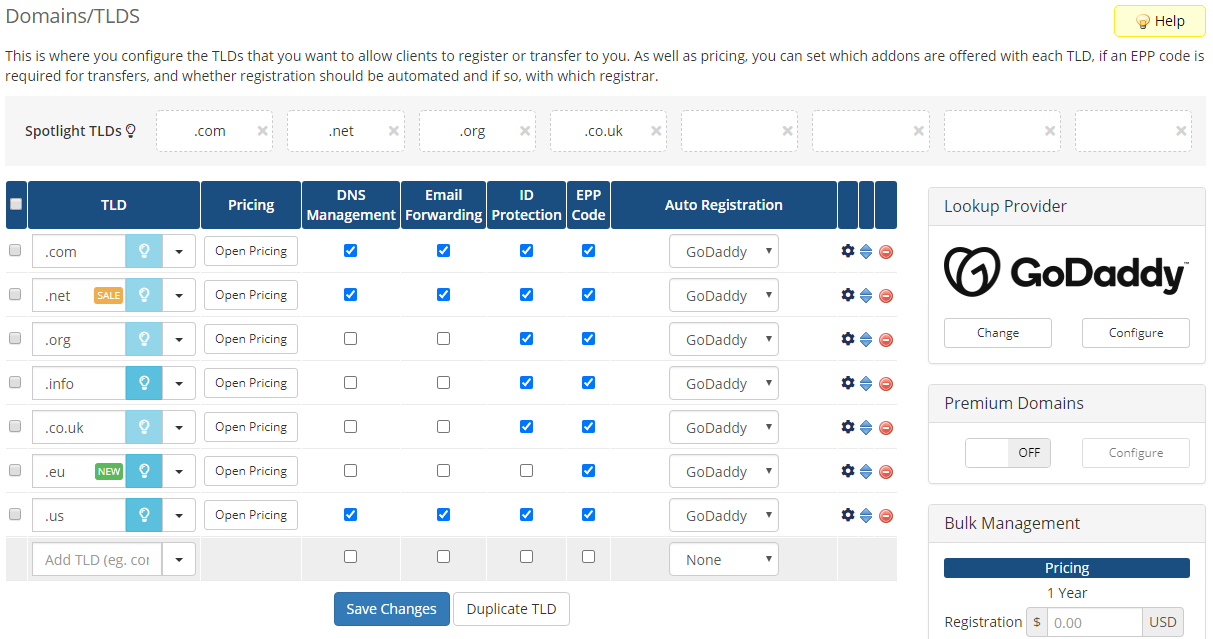1213x639 pixels.
Task: Remove .co.uk from Spotlight TLDs
Action: pos(656,131)
